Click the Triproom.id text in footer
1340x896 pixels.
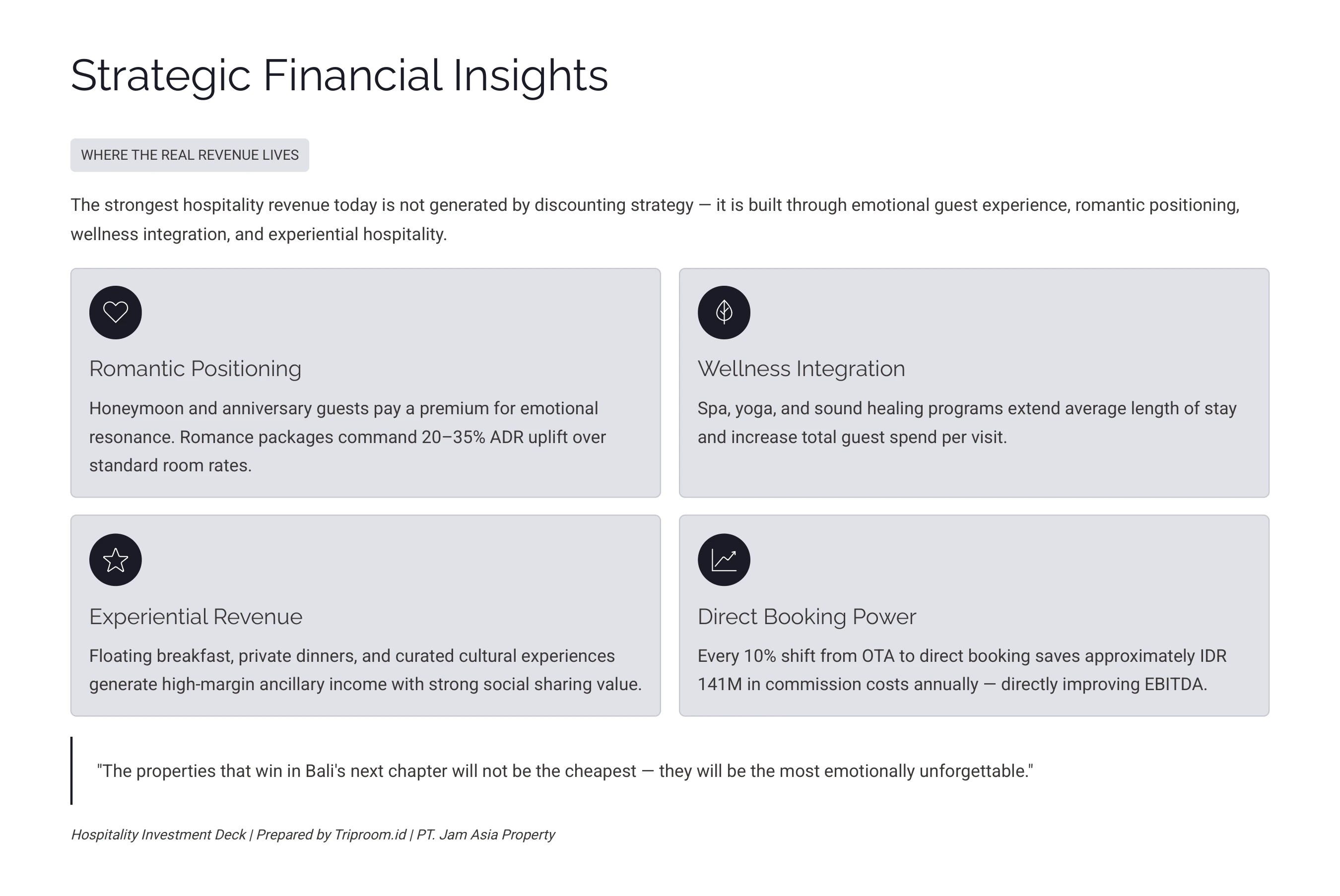click(x=370, y=835)
